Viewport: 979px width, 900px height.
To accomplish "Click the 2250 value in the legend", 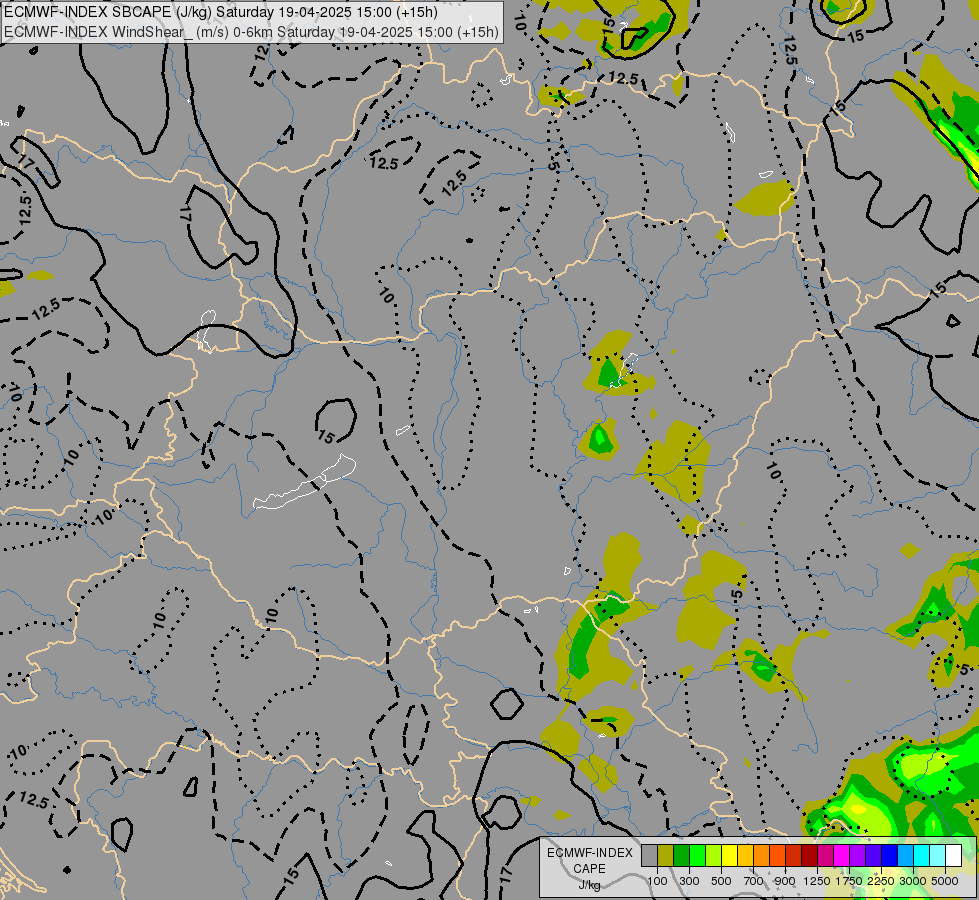I will (x=880, y=881).
